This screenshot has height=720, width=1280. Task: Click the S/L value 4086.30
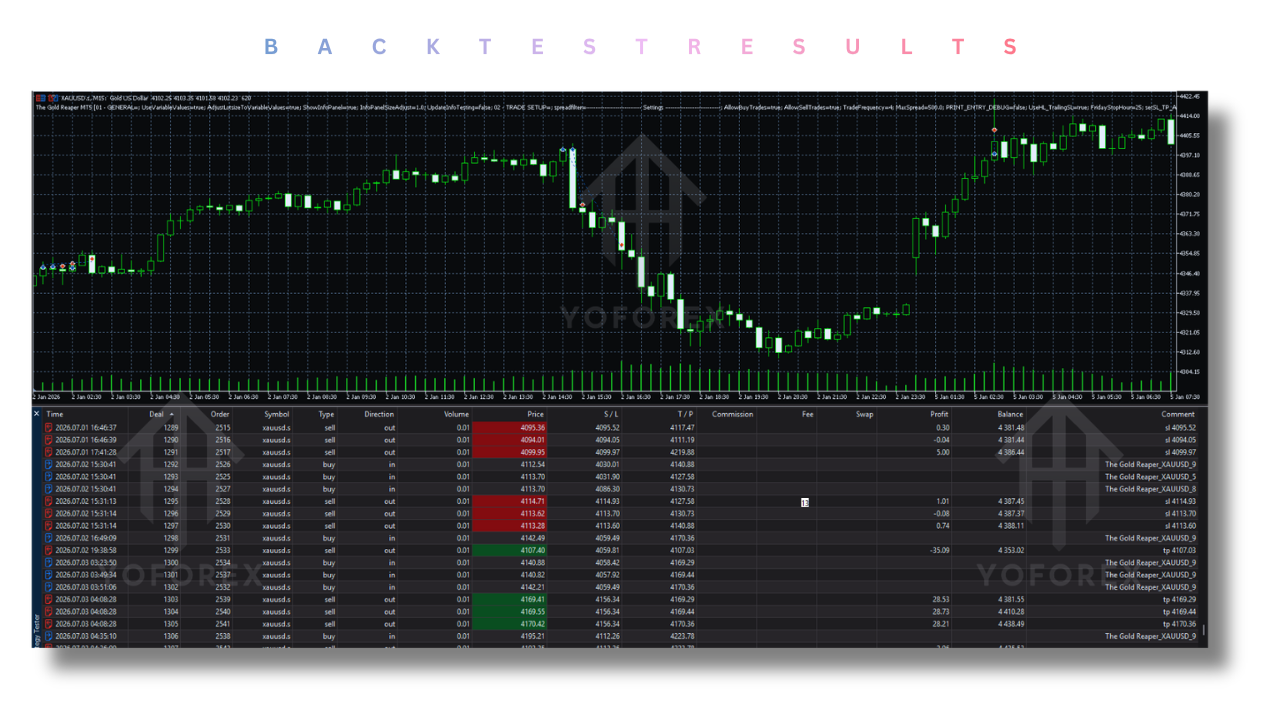click(608, 489)
